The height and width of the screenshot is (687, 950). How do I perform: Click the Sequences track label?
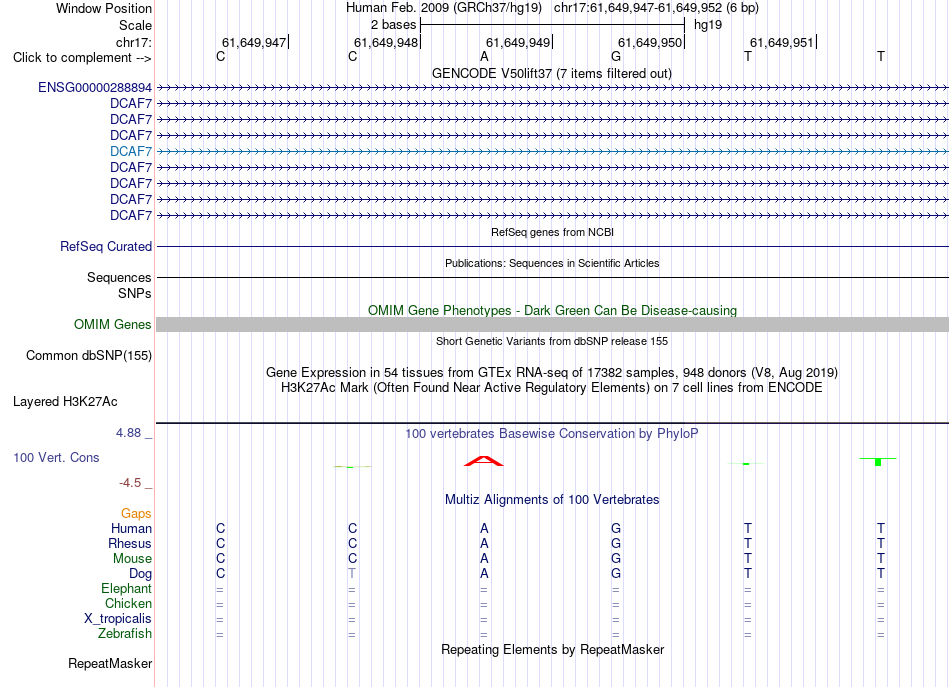tap(119, 277)
